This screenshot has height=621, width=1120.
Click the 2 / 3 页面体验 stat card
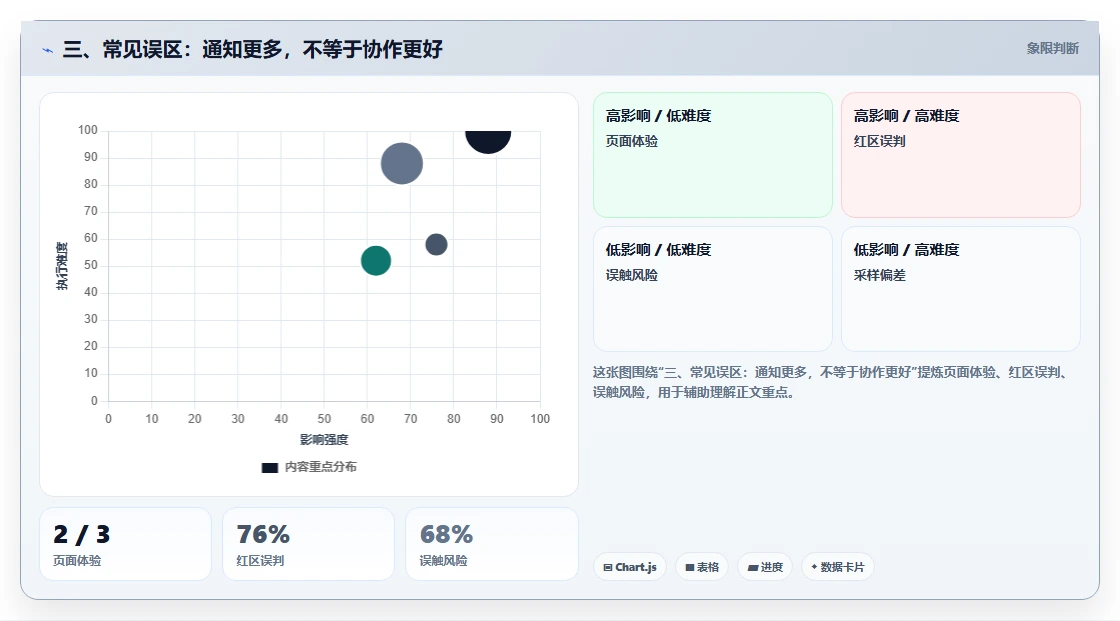coord(126,544)
